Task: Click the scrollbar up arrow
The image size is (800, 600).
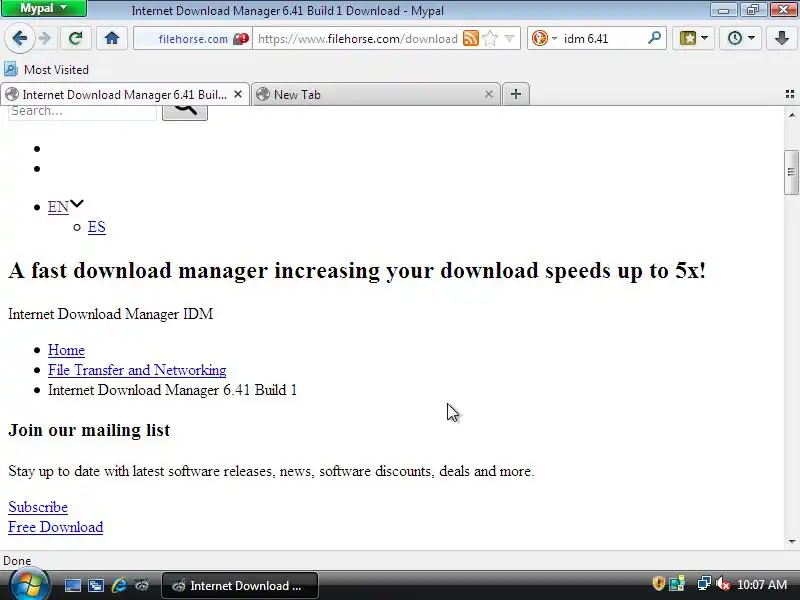Action: coord(791,115)
